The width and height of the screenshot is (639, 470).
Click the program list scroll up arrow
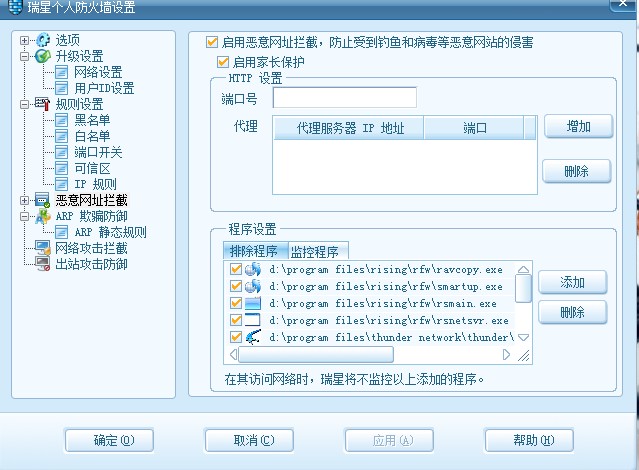pyautogui.click(x=523, y=269)
